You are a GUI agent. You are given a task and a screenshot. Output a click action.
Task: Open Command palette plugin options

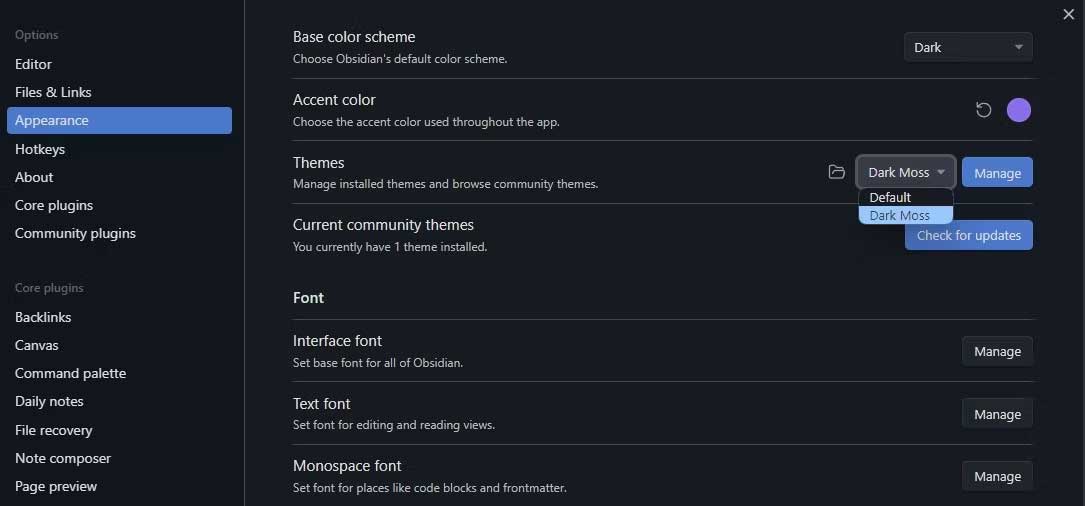(70, 373)
